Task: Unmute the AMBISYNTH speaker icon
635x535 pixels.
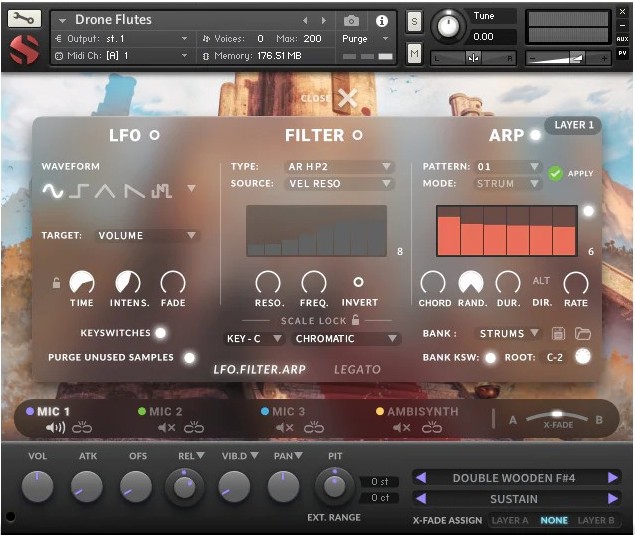Action: point(401,428)
